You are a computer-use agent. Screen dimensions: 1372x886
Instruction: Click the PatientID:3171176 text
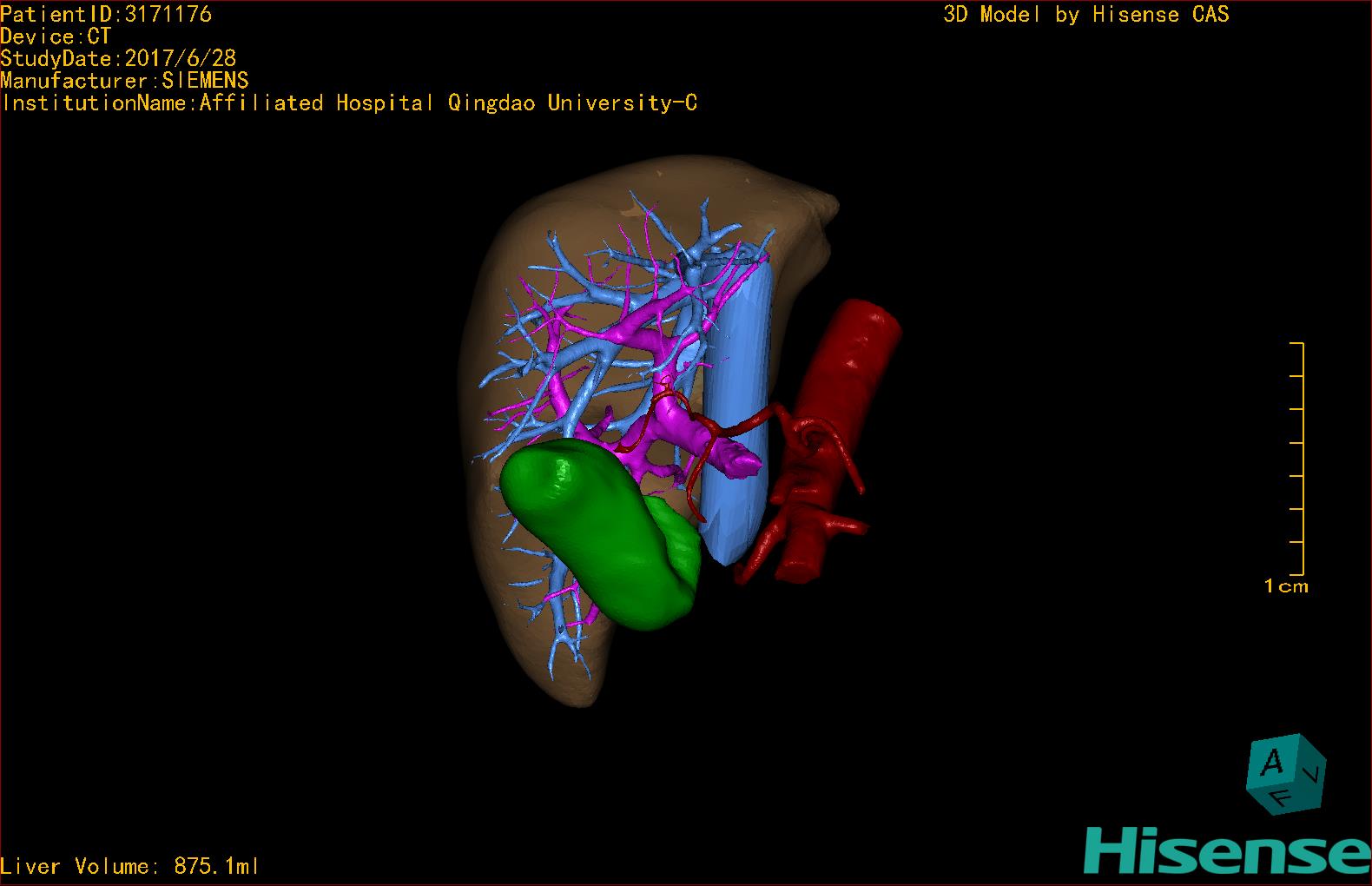[106, 14]
